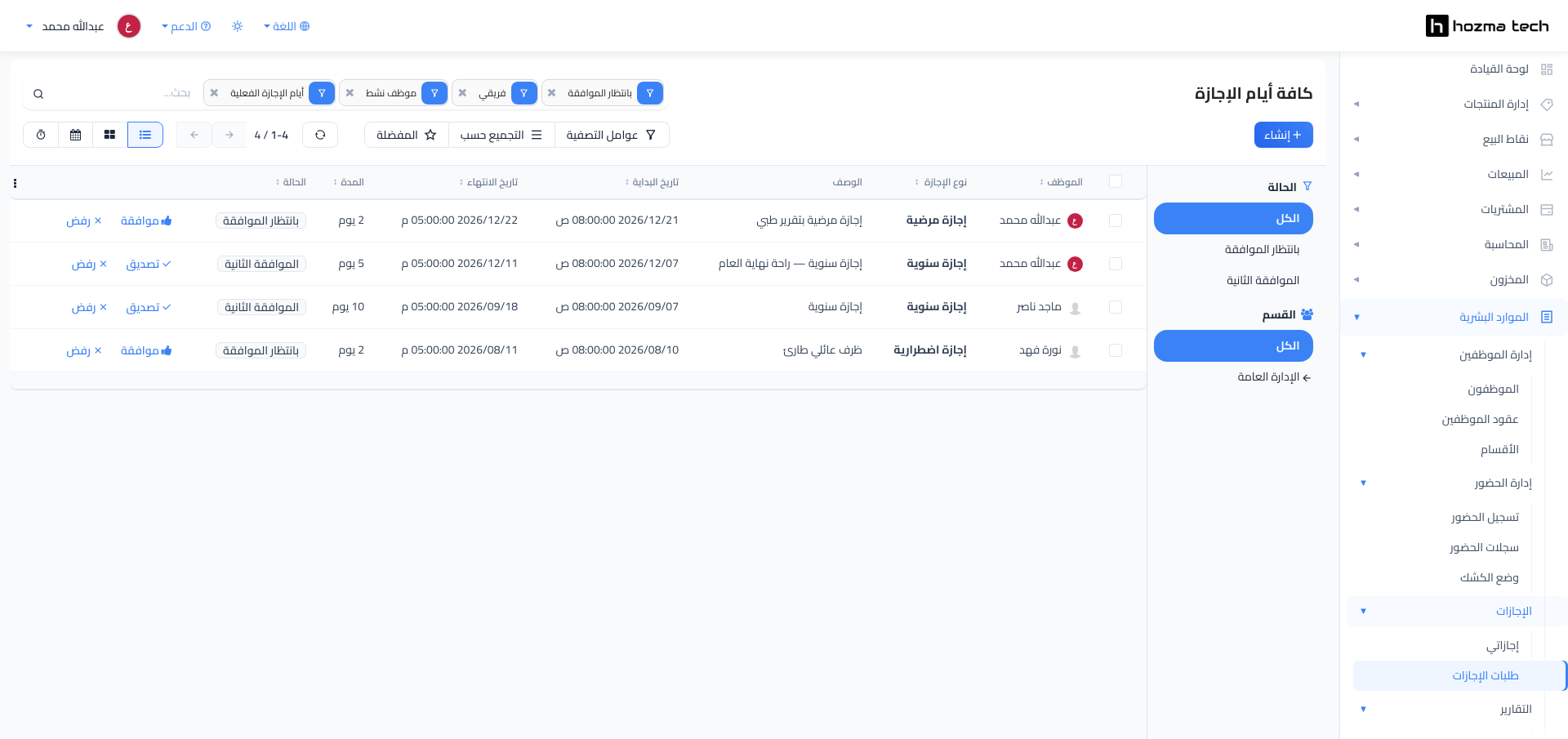1568x739 pixels.
Task: Switch to calendar view icon
Action: (76, 135)
